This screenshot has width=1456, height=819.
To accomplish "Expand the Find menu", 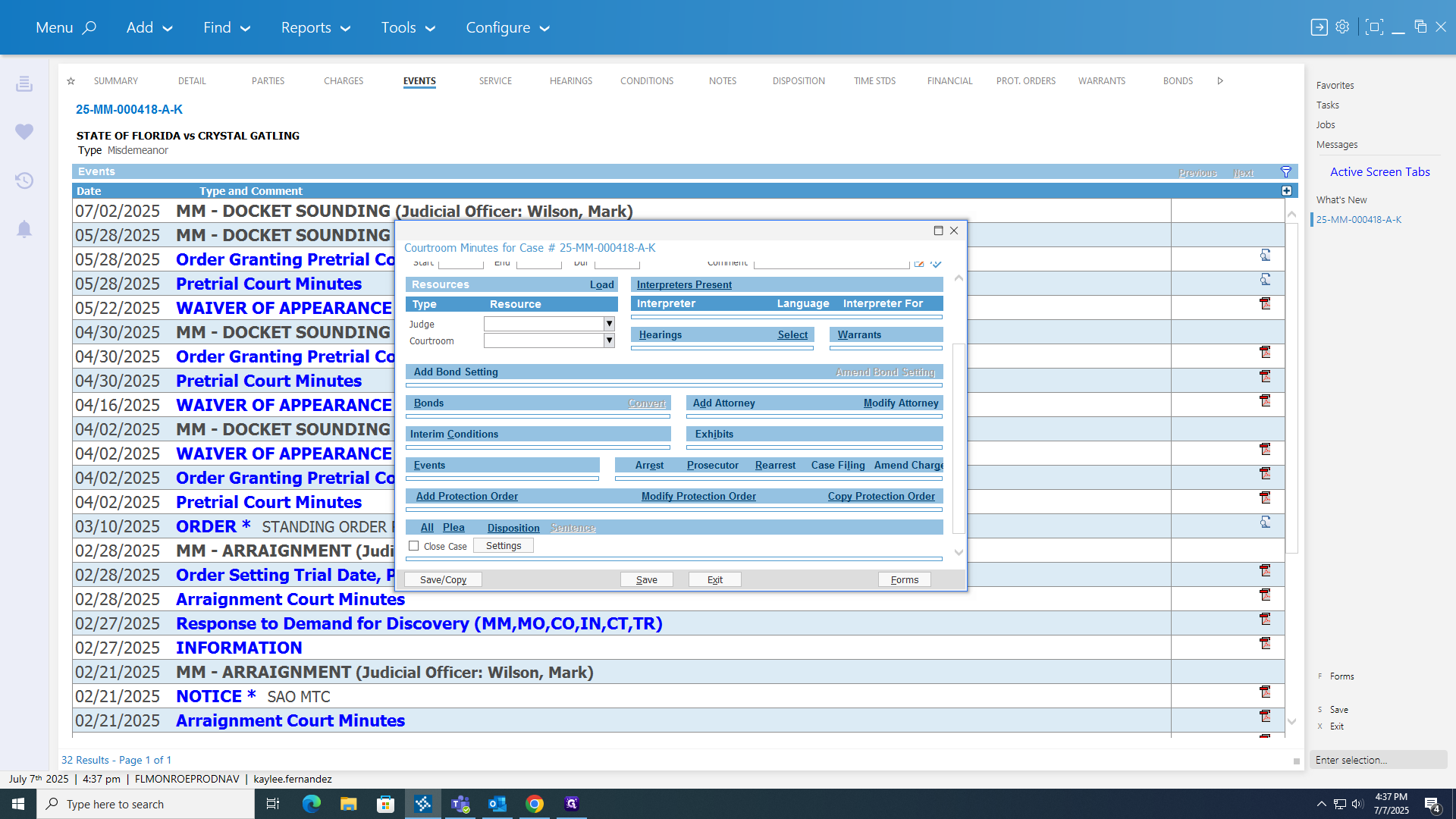I will pyautogui.click(x=227, y=27).
